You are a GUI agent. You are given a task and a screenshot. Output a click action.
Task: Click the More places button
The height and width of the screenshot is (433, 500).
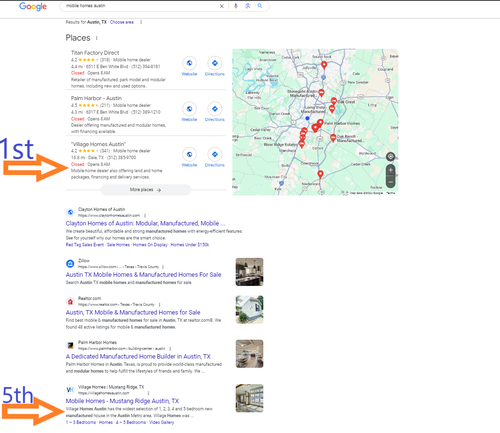click(x=146, y=190)
